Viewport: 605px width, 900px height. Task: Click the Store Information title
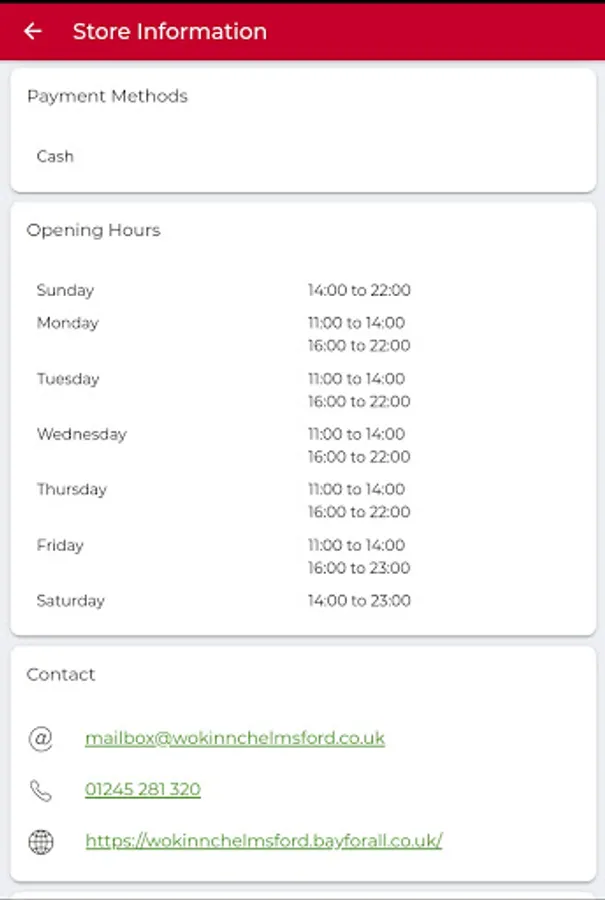170,31
